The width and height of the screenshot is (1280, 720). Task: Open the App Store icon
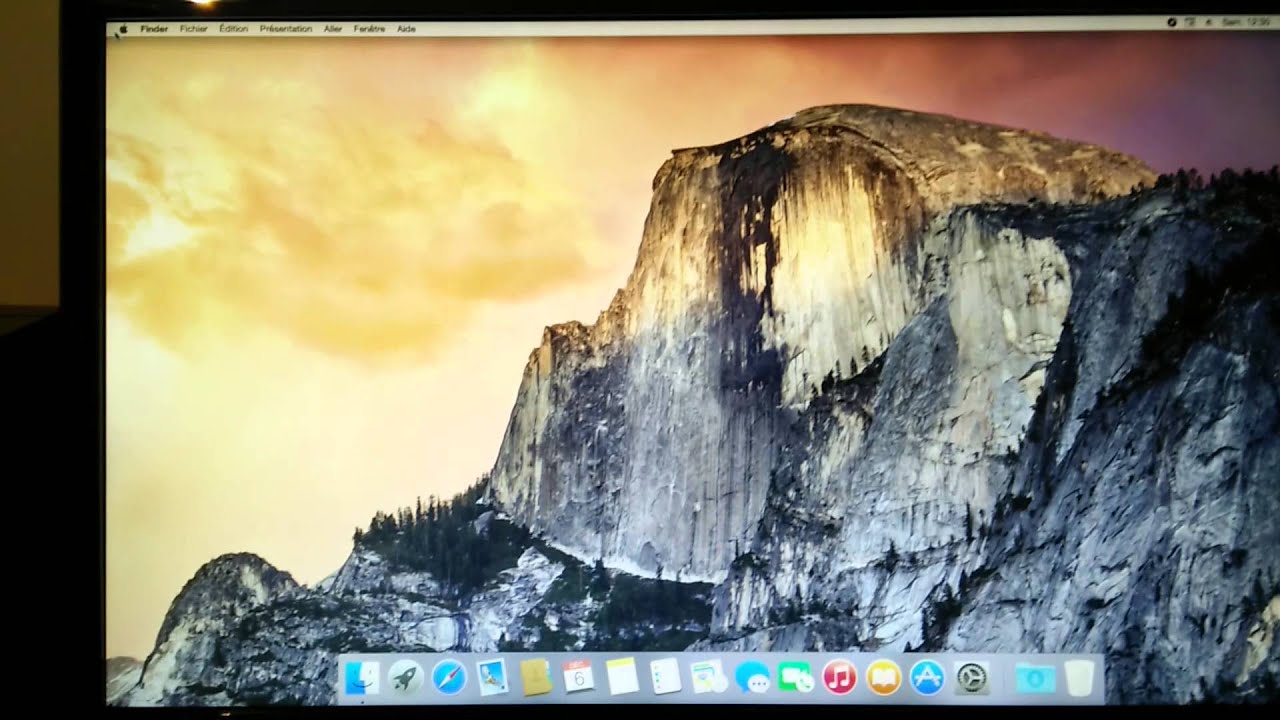tap(928, 678)
